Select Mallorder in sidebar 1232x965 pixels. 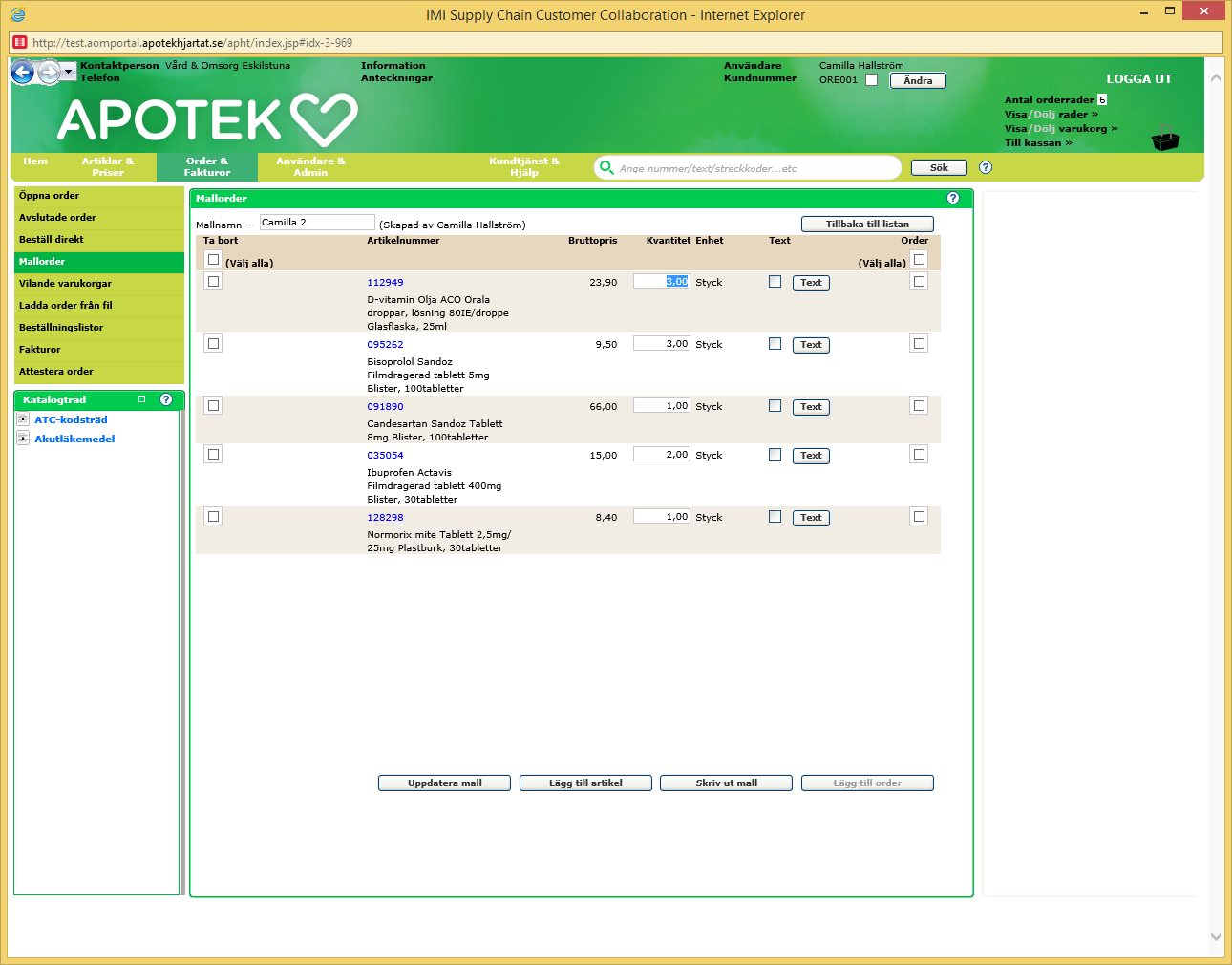[99, 262]
